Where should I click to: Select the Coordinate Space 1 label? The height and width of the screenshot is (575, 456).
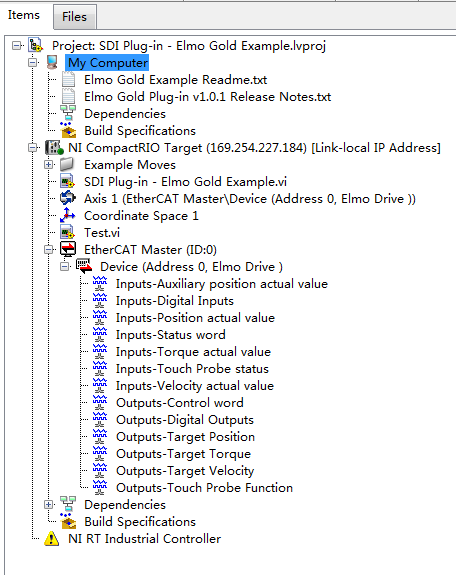141,216
